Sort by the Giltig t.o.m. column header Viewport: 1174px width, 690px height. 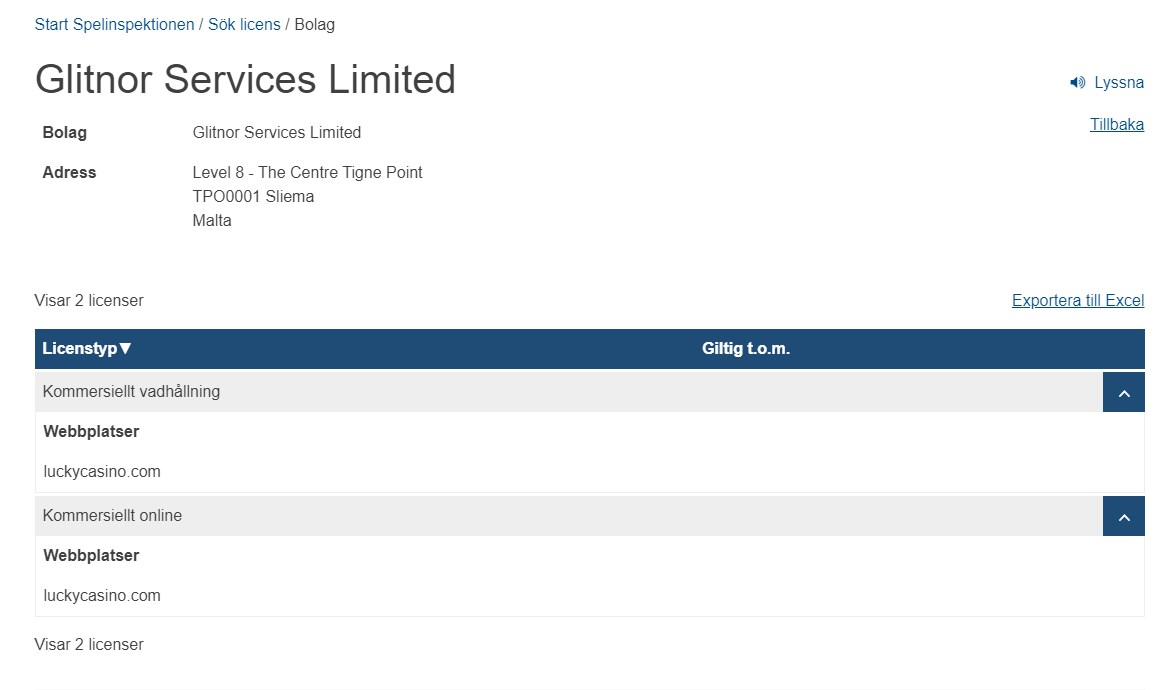[x=746, y=349]
